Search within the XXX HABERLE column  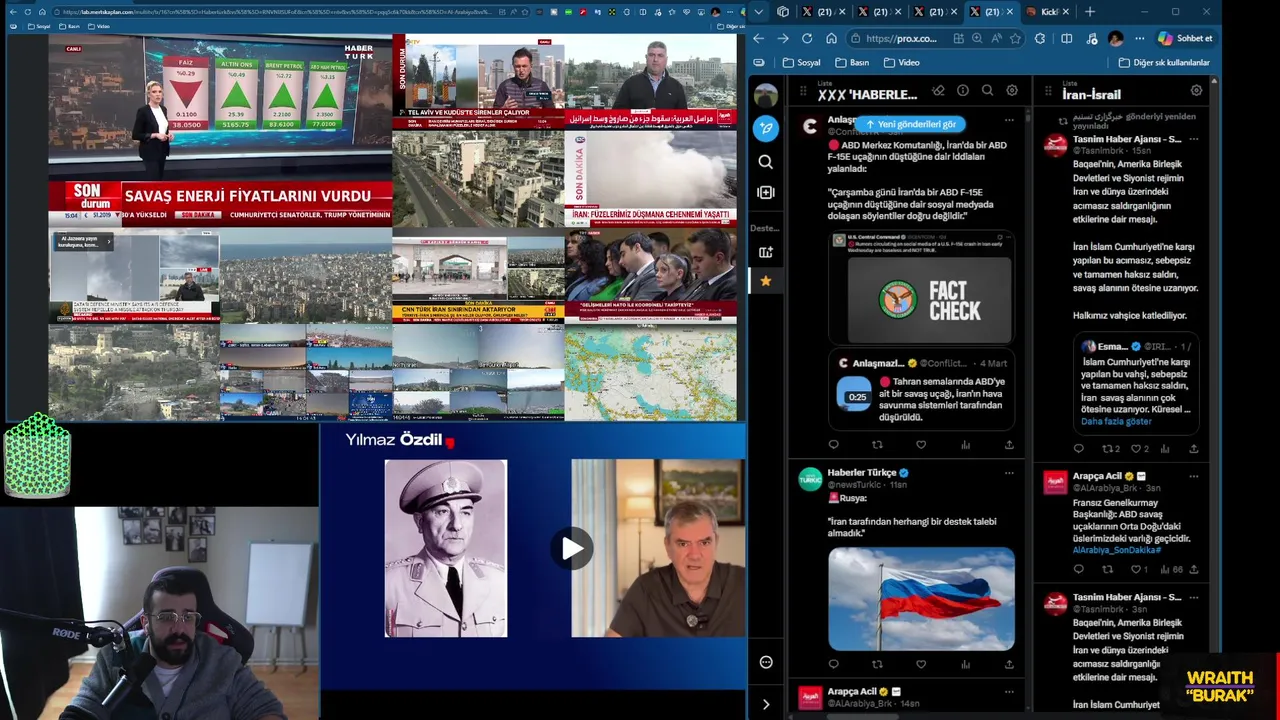[987, 91]
